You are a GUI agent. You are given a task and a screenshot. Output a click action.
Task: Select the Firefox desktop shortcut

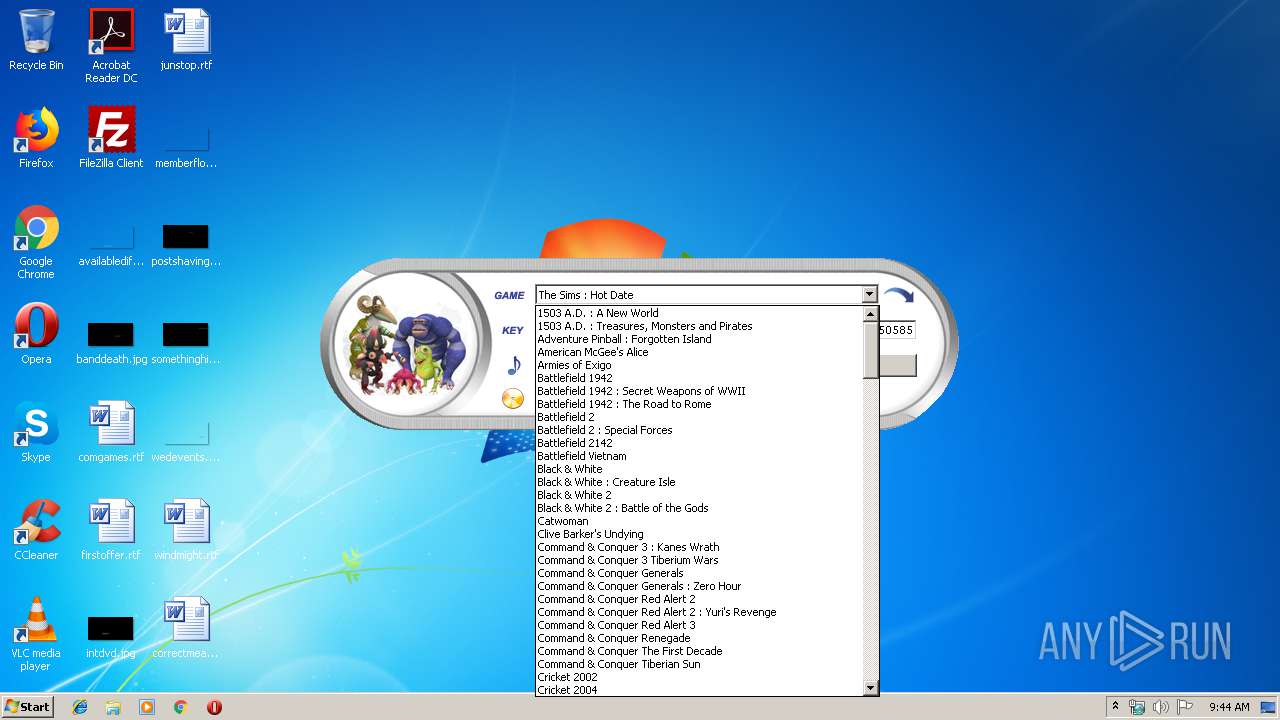tap(36, 138)
